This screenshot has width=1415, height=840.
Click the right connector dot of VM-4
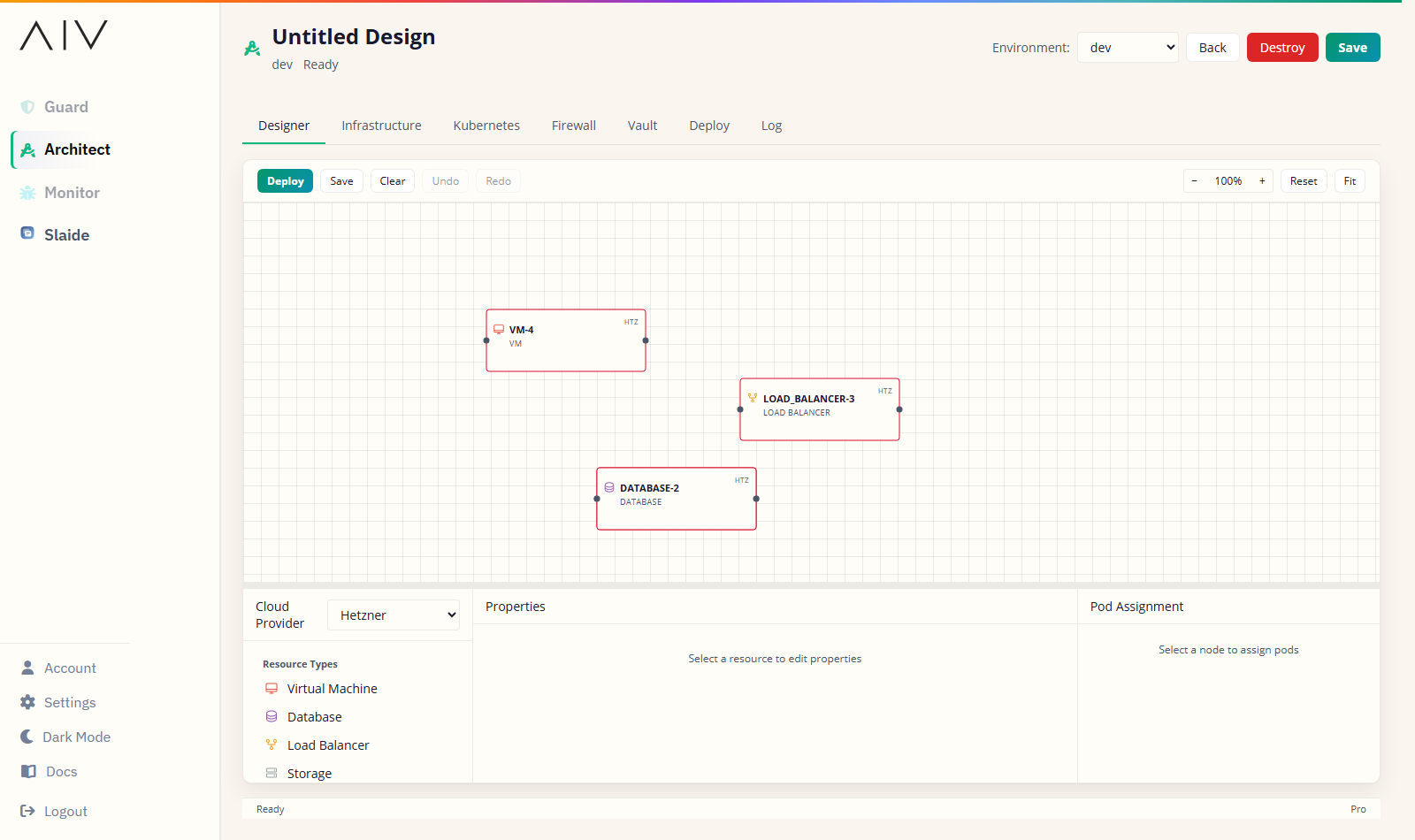(646, 340)
